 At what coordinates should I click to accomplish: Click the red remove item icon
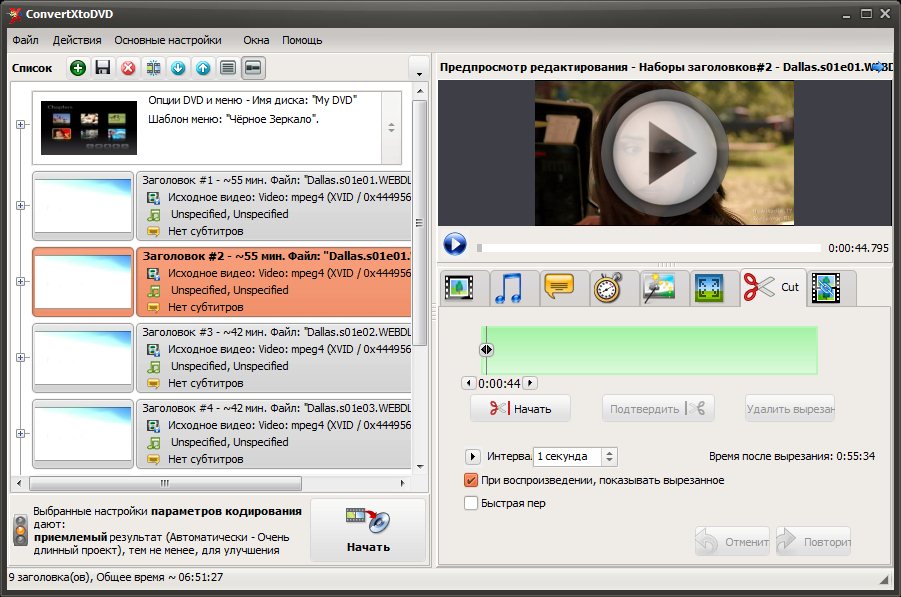pyautogui.click(x=128, y=68)
